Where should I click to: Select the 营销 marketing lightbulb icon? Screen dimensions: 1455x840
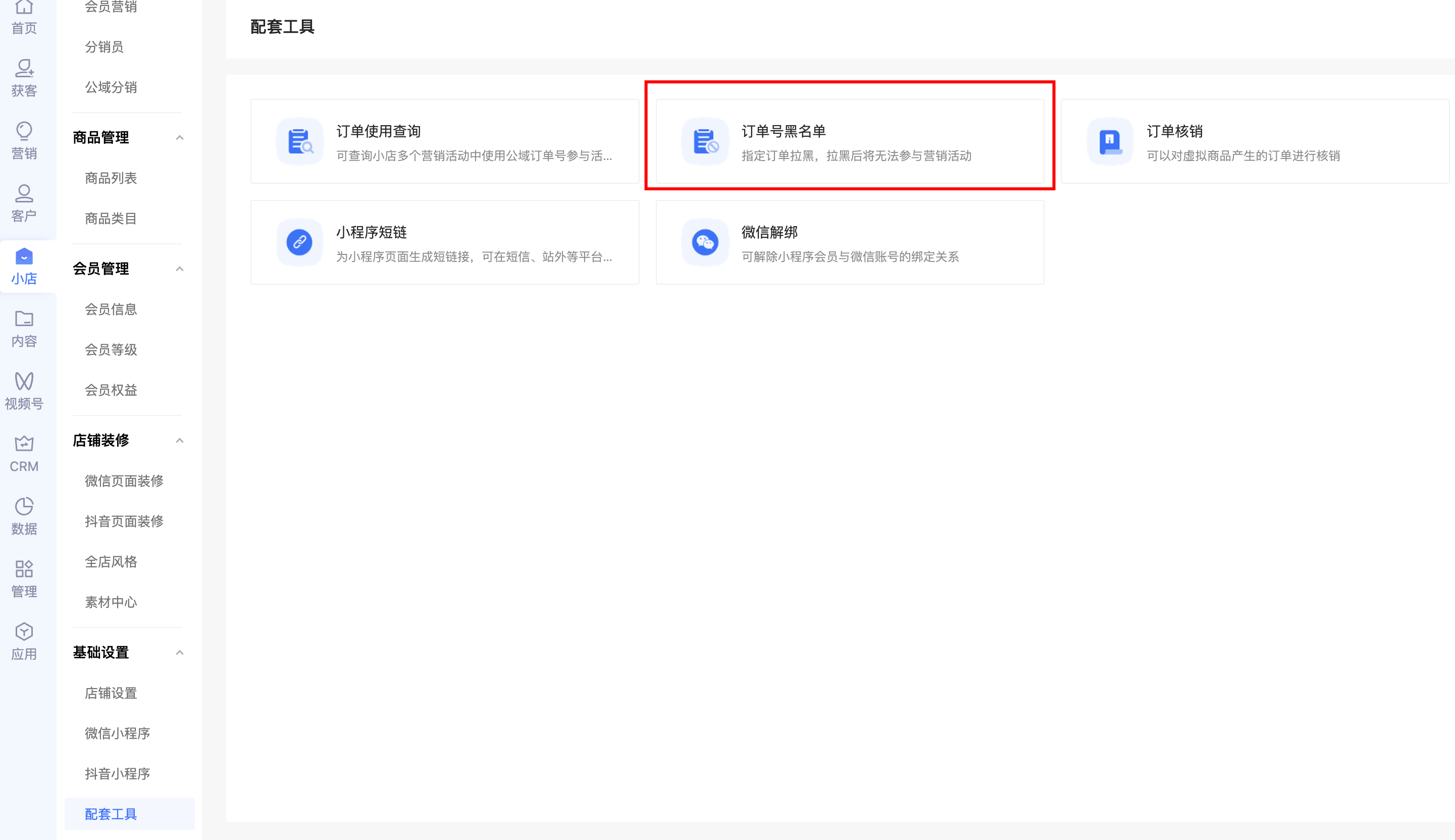click(x=24, y=131)
